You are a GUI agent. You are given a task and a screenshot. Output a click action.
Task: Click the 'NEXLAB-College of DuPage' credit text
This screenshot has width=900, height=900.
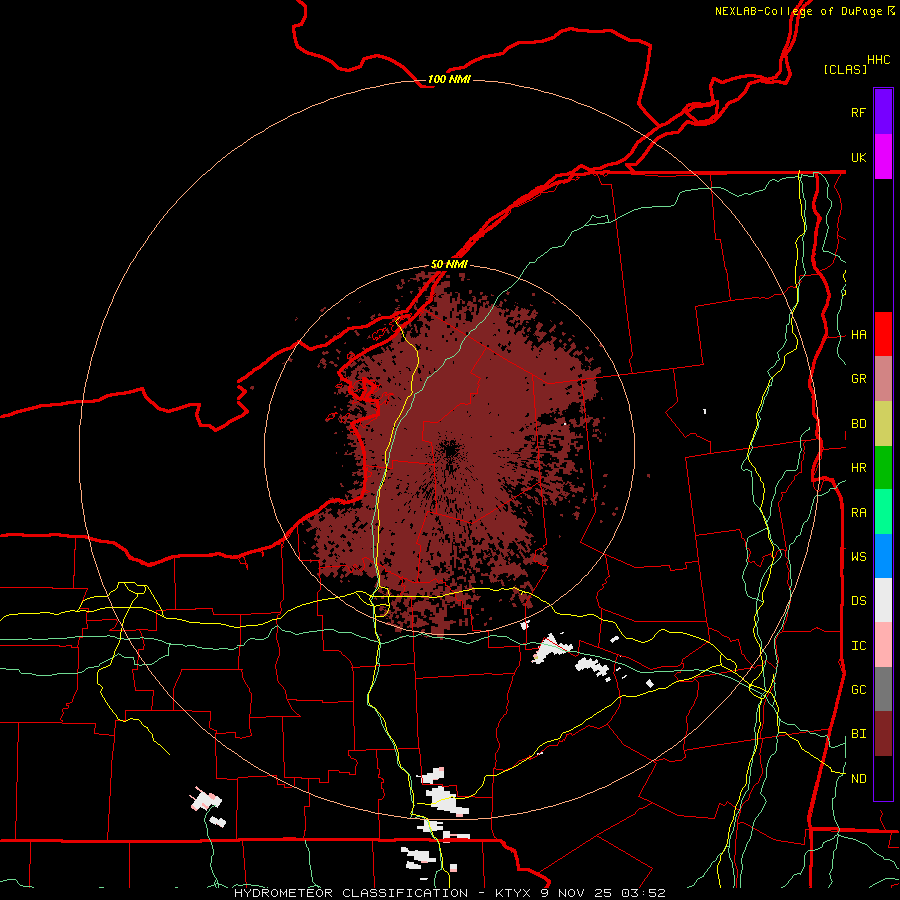click(x=798, y=11)
